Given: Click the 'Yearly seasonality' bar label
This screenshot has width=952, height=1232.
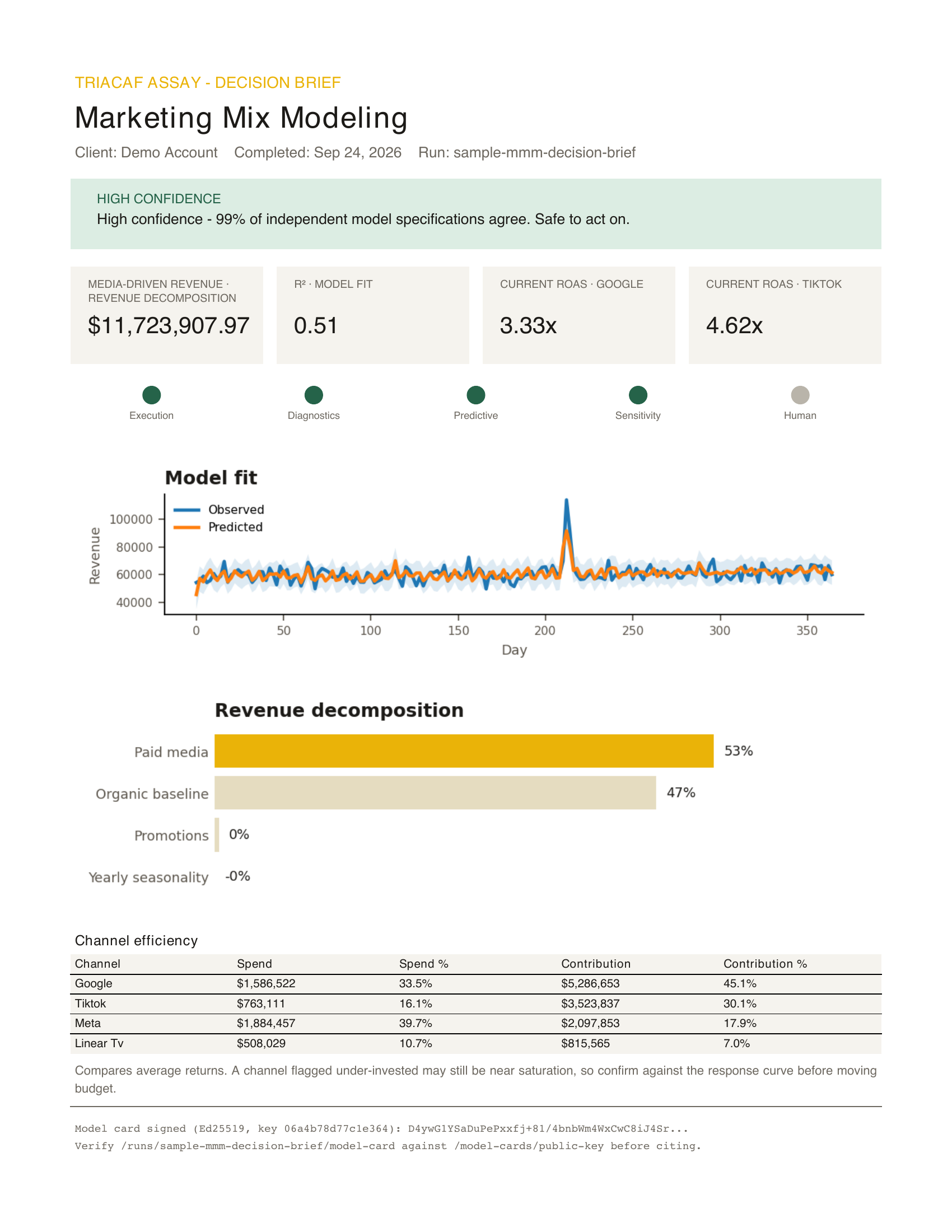Looking at the screenshot, I should [148, 878].
